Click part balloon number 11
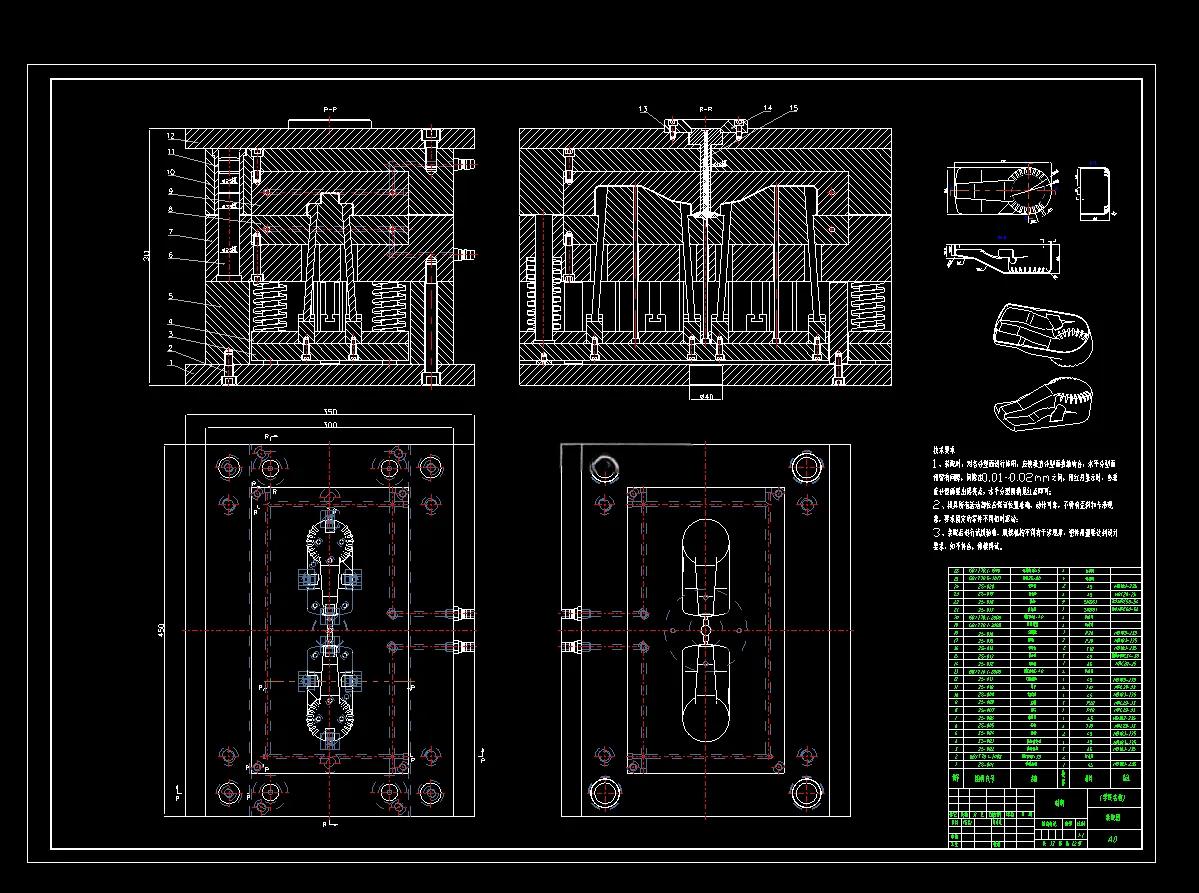Image resolution: width=1199 pixels, height=893 pixels. coord(171,152)
